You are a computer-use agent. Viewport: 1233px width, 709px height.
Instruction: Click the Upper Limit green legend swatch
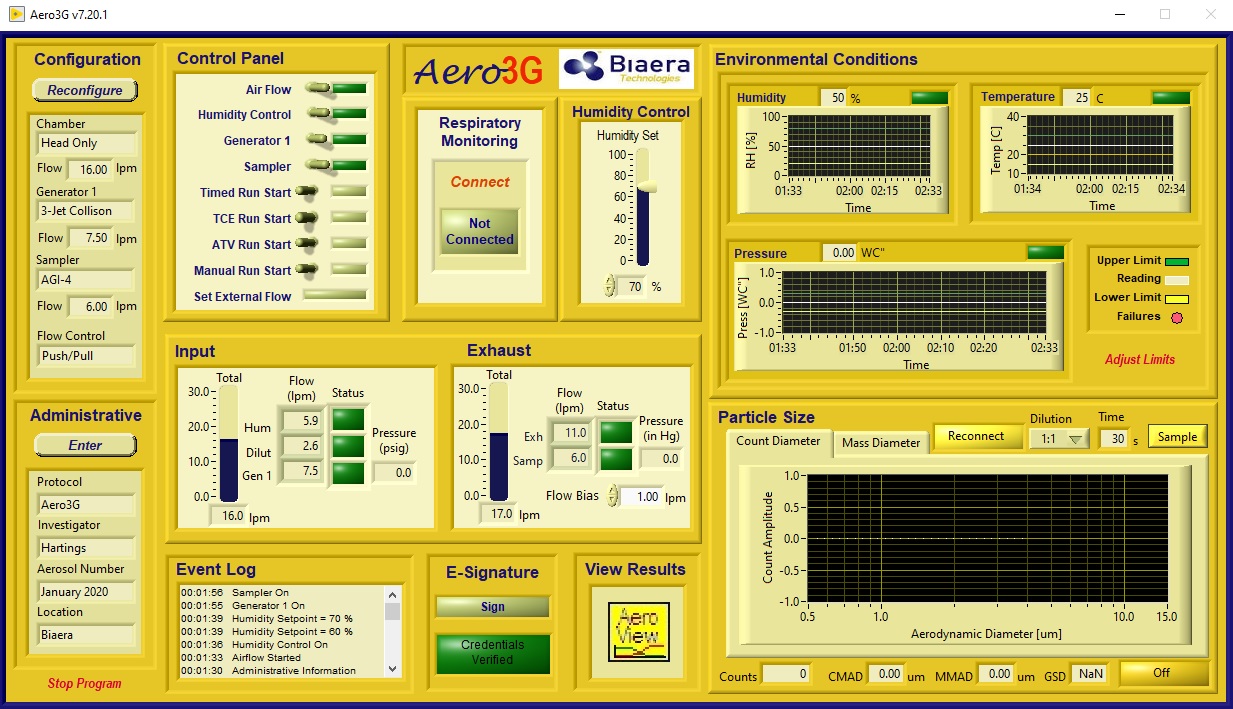(1177, 262)
